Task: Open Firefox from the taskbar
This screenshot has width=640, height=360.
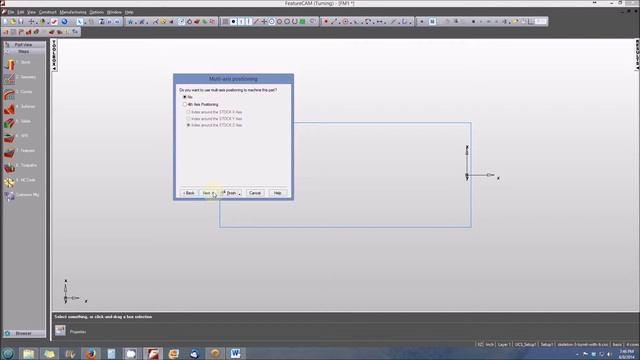Action: coord(91,353)
